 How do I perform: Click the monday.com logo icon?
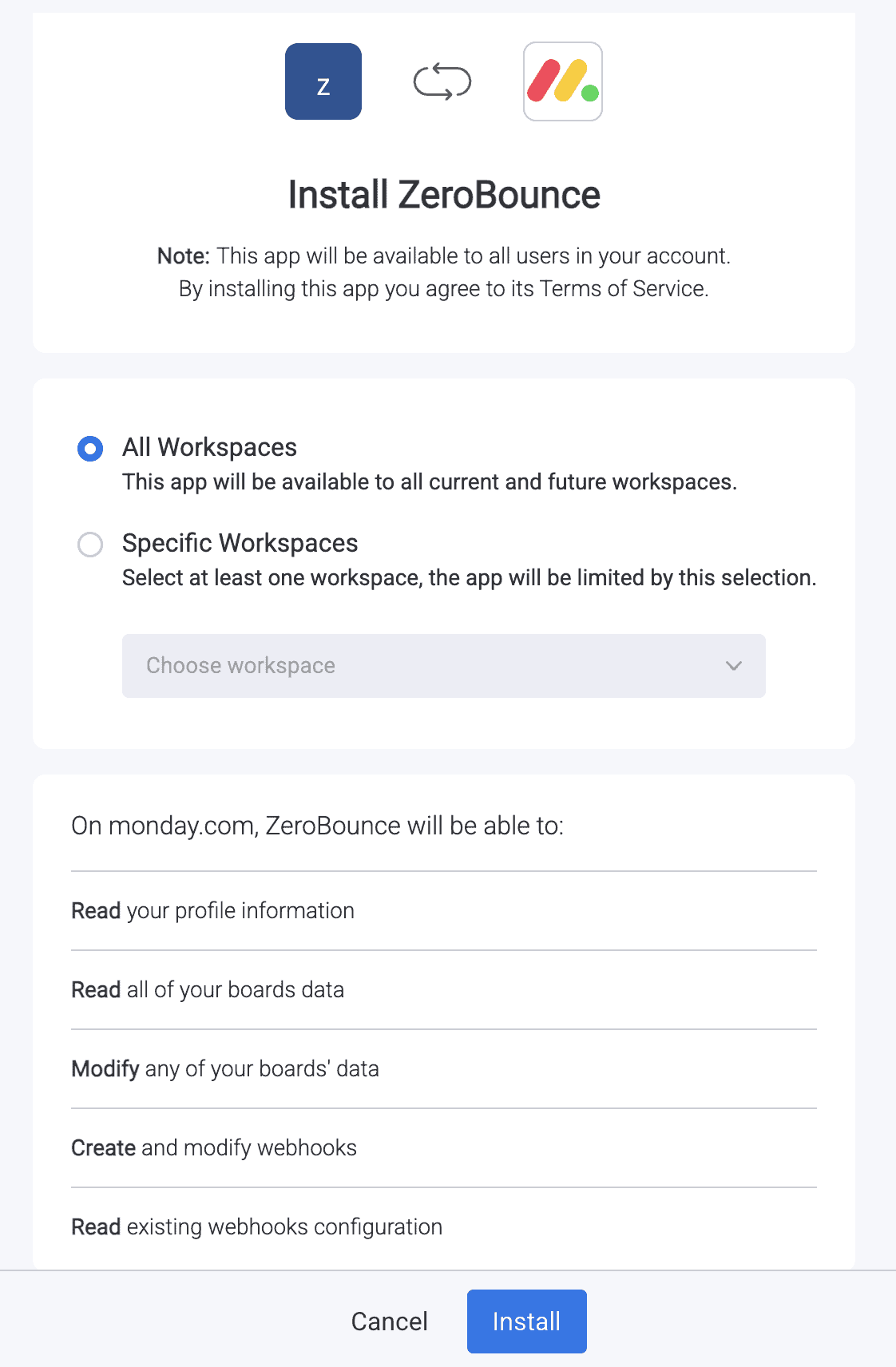point(562,81)
